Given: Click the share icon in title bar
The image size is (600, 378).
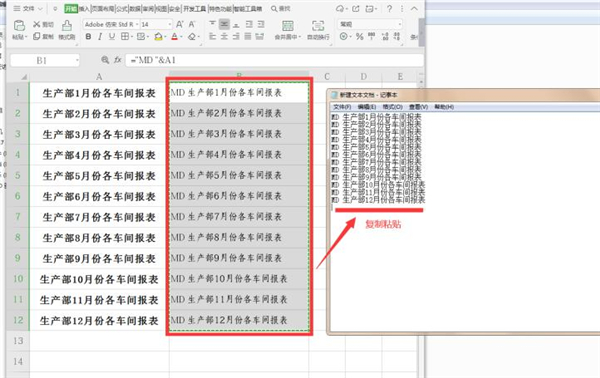Looking at the screenshot, I should 356,8.
